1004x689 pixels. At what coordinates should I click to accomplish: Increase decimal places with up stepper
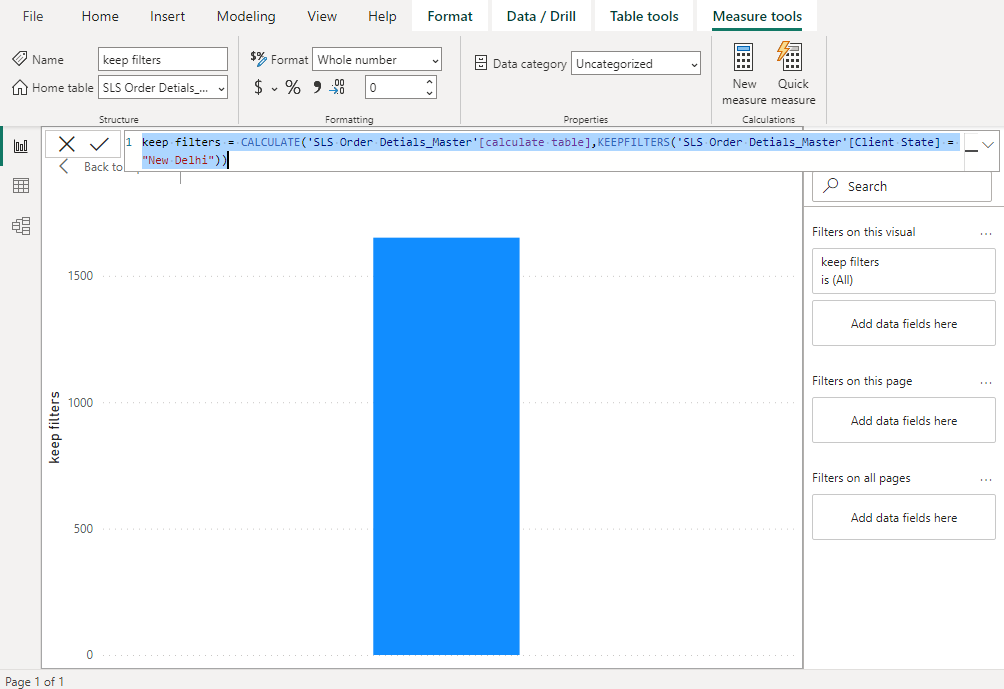[430, 81]
